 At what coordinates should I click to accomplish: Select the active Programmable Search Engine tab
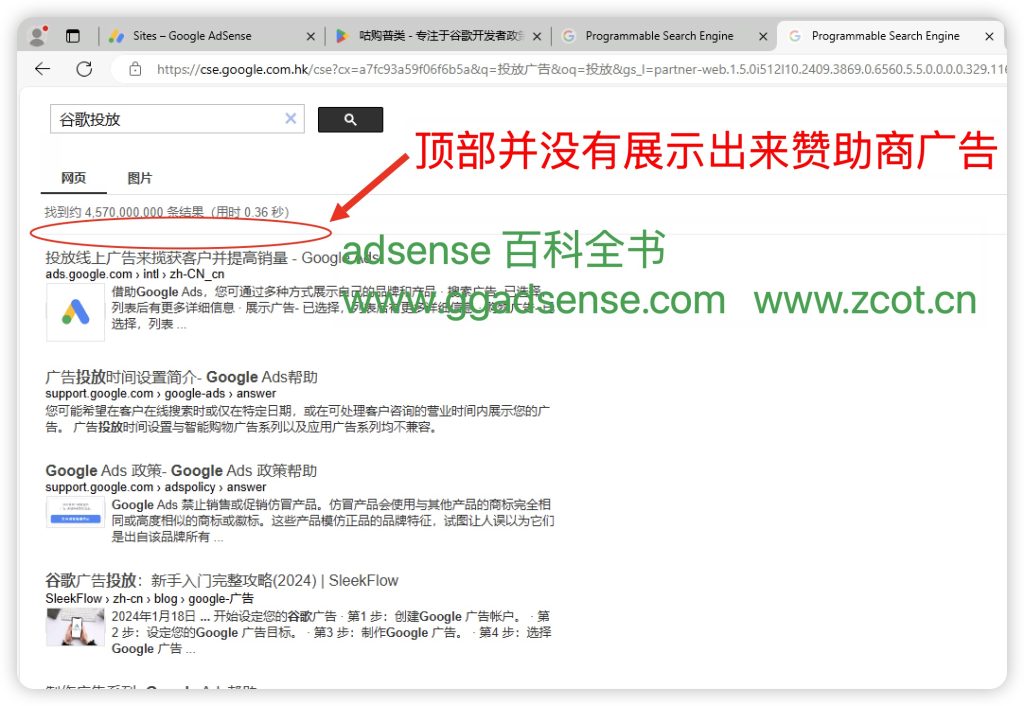889,36
